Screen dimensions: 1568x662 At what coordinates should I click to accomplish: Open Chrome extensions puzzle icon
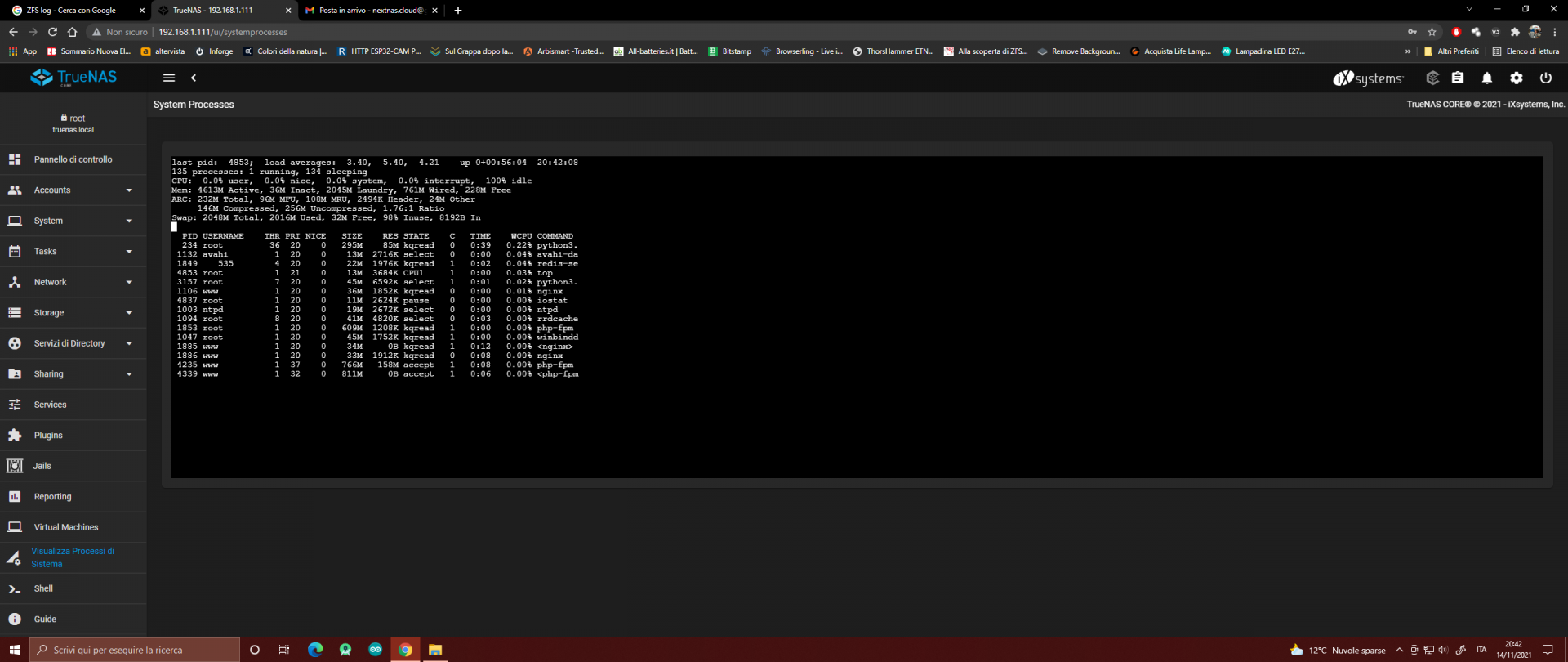tap(1515, 32)
